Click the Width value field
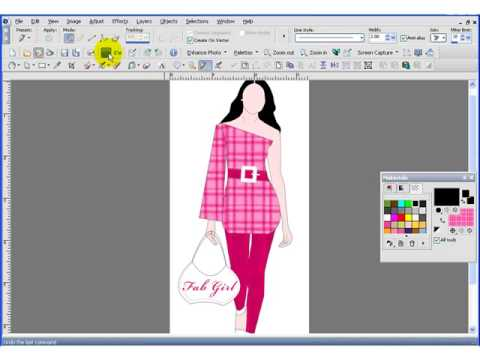Screen dimensions: 480x360 point(376,38)
